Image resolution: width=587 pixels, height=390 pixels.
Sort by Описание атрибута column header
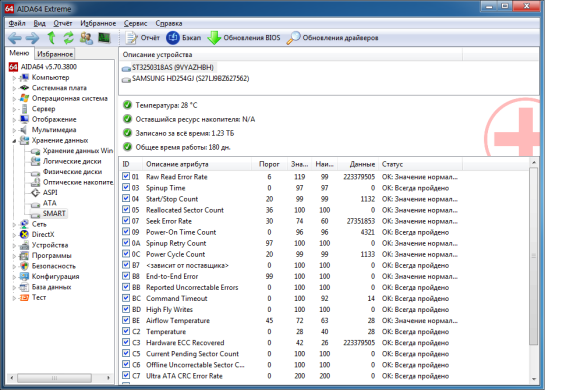pyautogui.click(x=197, y=164)
